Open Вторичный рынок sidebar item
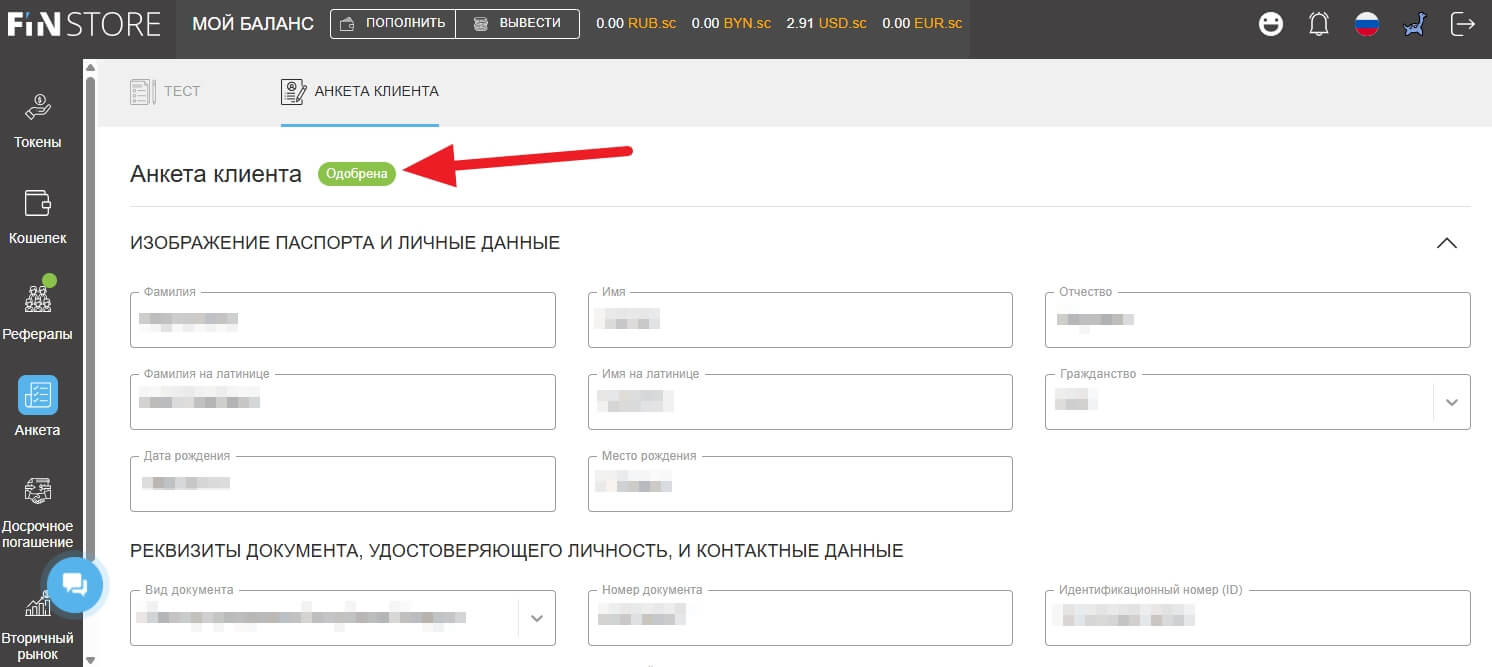The height and width of the screenshot is (667, 1492). point(37,625)
